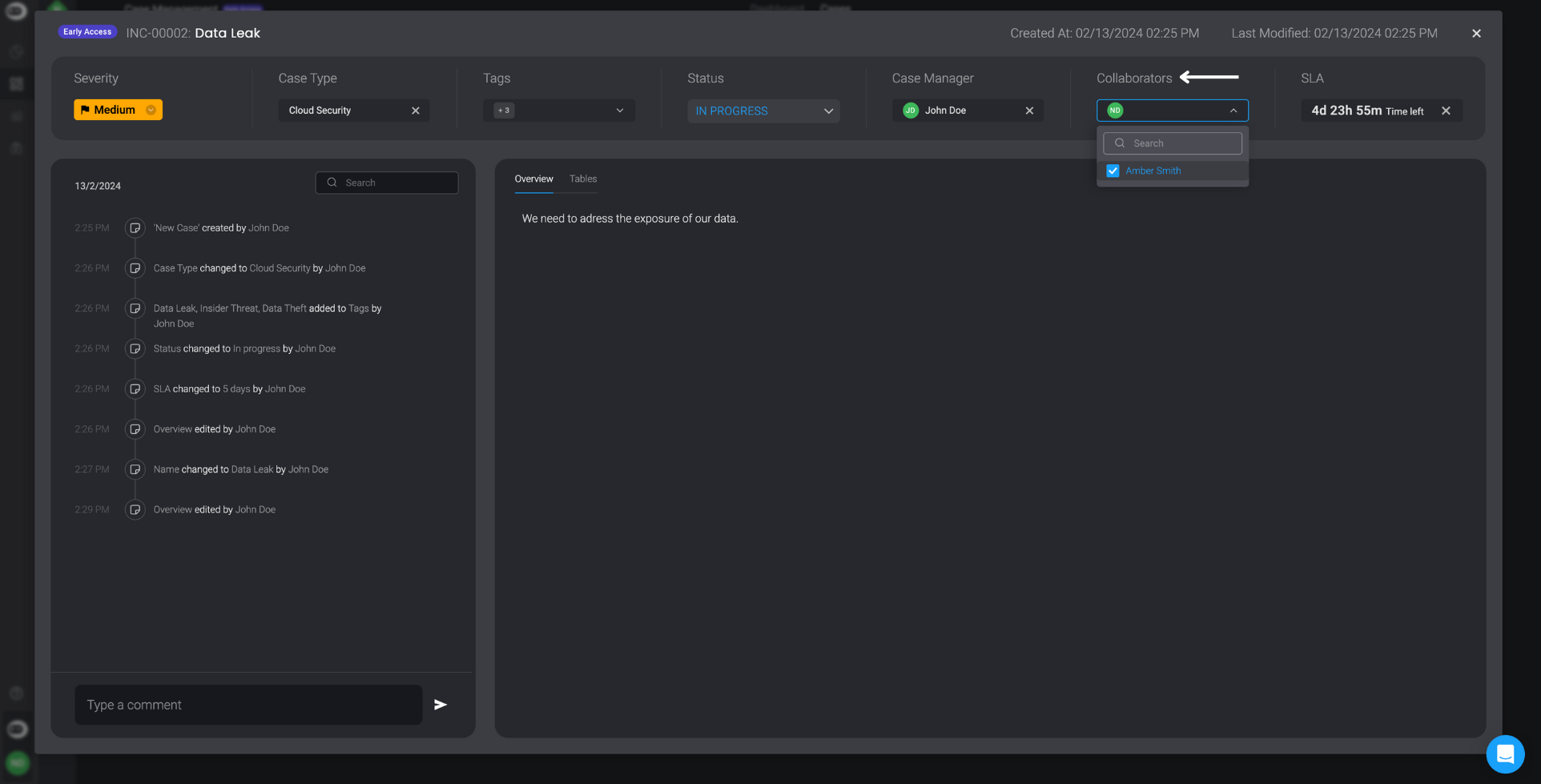Viewport: 1541px width, 784px height.
Task: Remove John Doe as case manager
Action: pyautogui.click(x=1029, y=111)
